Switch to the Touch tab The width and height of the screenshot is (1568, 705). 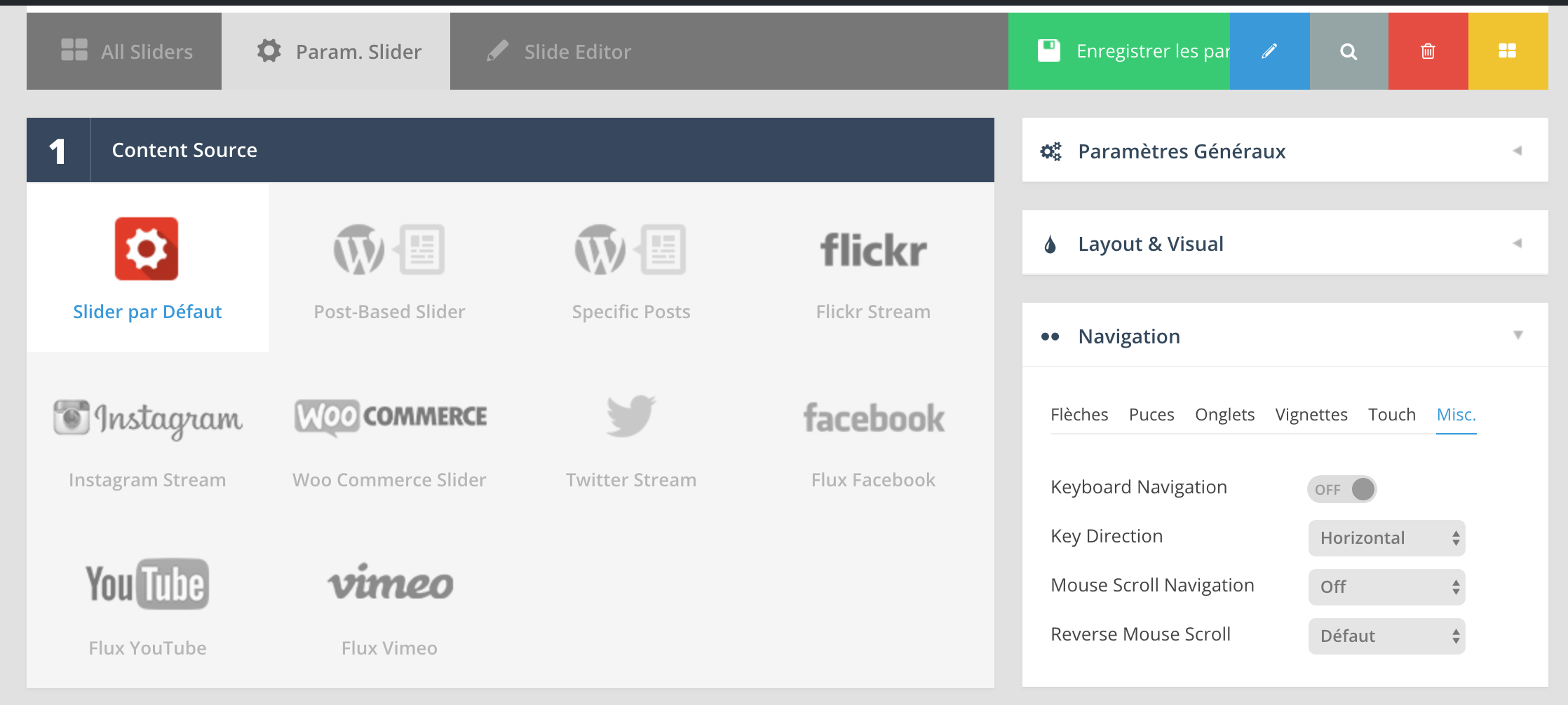click(x=1392, y=415)
